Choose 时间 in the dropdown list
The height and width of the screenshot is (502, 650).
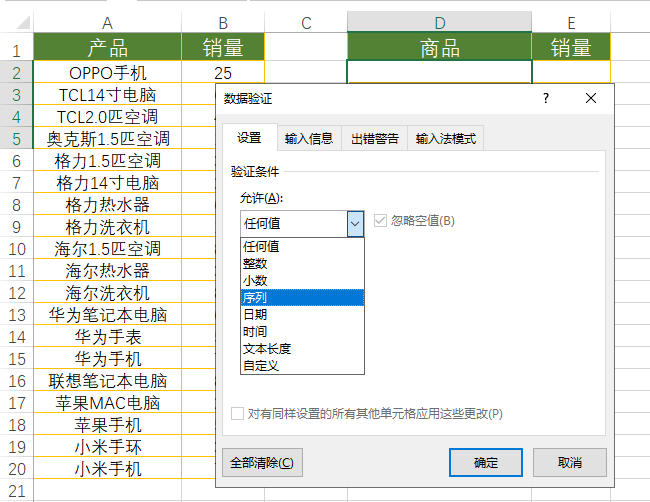(302, 331)
